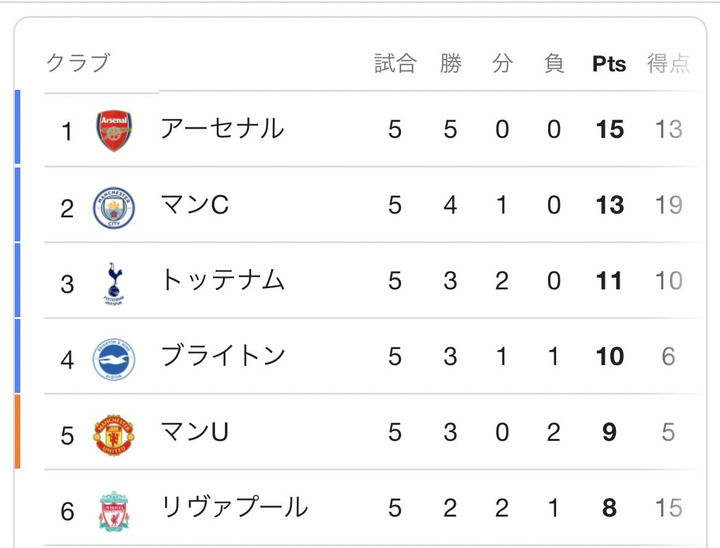Screen dimensions: 720x548
Task: Open the アーセナル team link
Action: [222, 129]
